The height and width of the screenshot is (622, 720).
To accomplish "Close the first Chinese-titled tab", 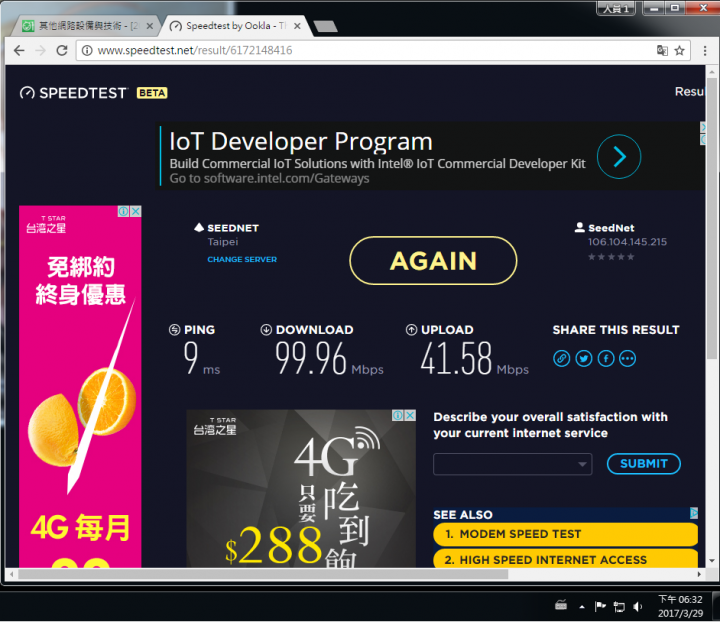I will (149, 26).
